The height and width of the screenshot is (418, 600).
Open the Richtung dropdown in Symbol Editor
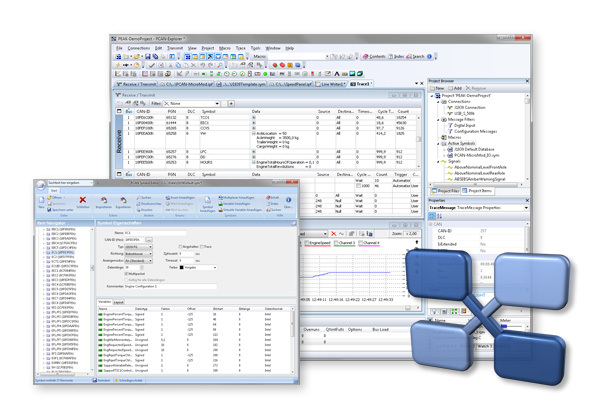click(x=139, y=254)
